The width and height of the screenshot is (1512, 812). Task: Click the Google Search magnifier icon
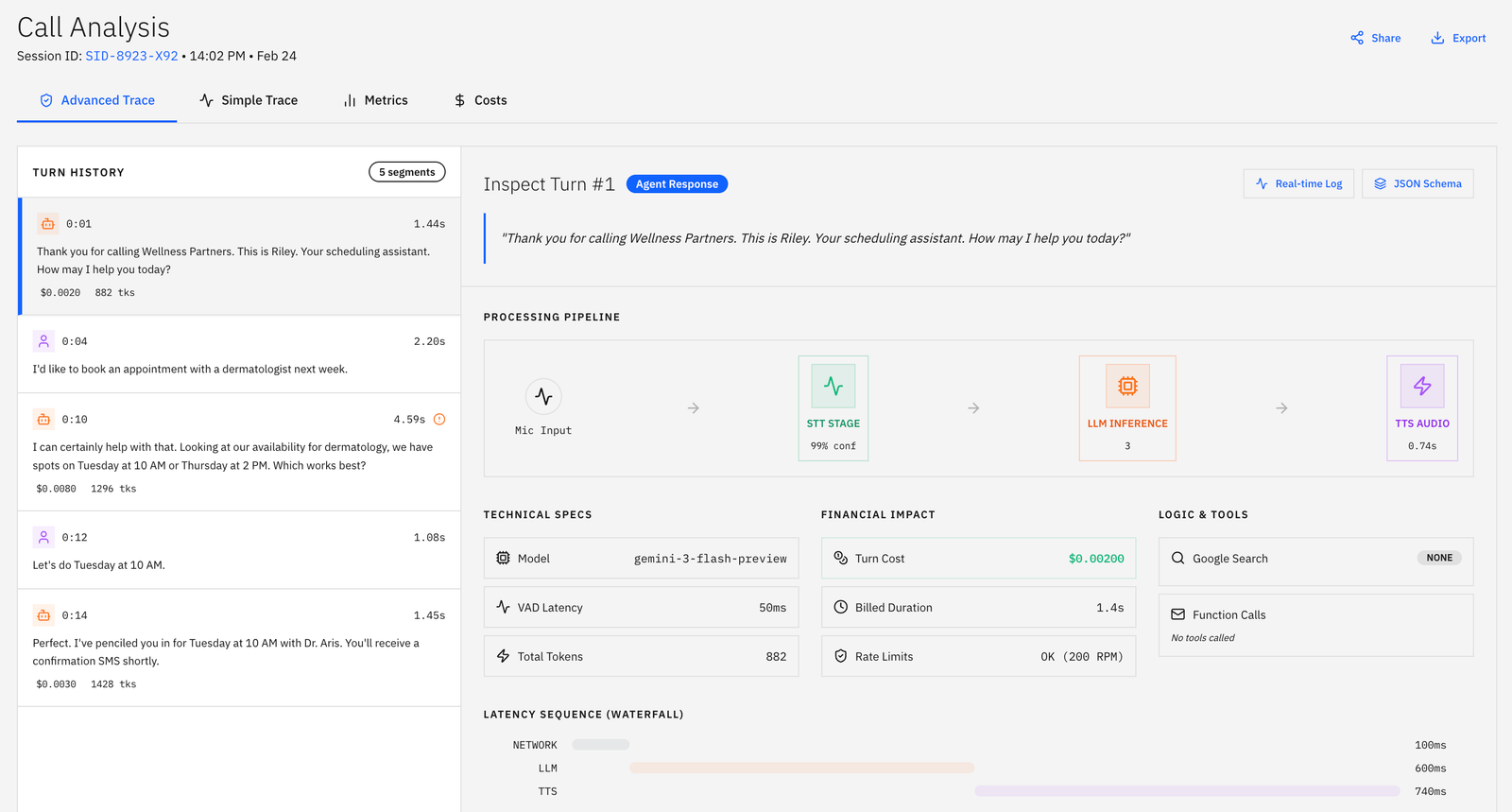pyautogui.click(x=1178, y=558)
